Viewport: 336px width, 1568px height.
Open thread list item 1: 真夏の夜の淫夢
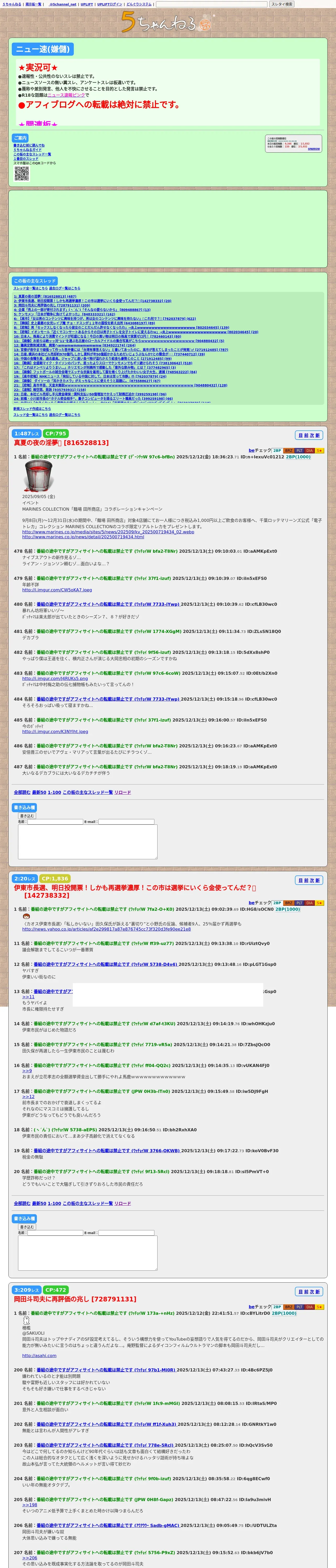click(x=45, y=296)
